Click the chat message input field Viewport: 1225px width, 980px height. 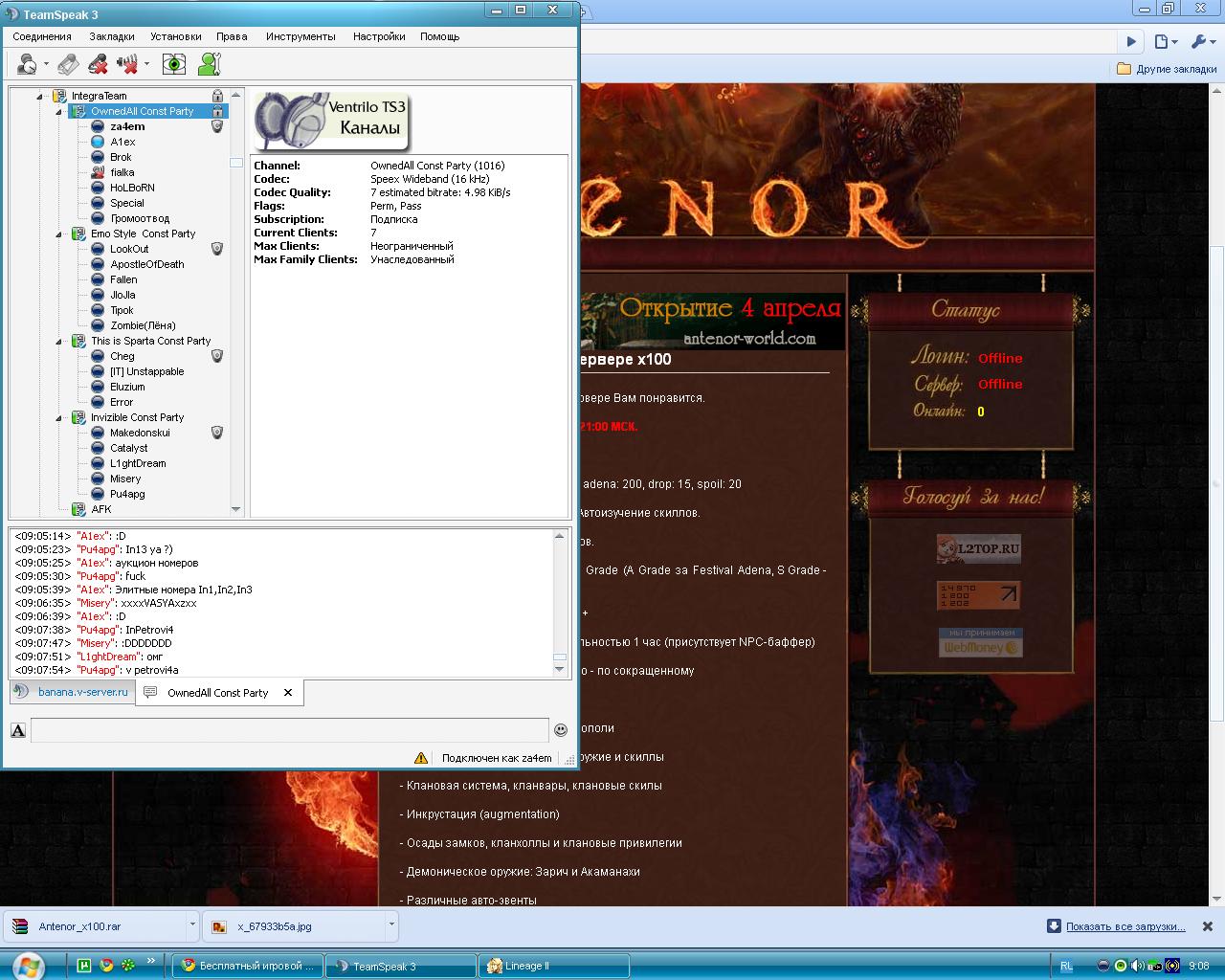click(289, 730)
